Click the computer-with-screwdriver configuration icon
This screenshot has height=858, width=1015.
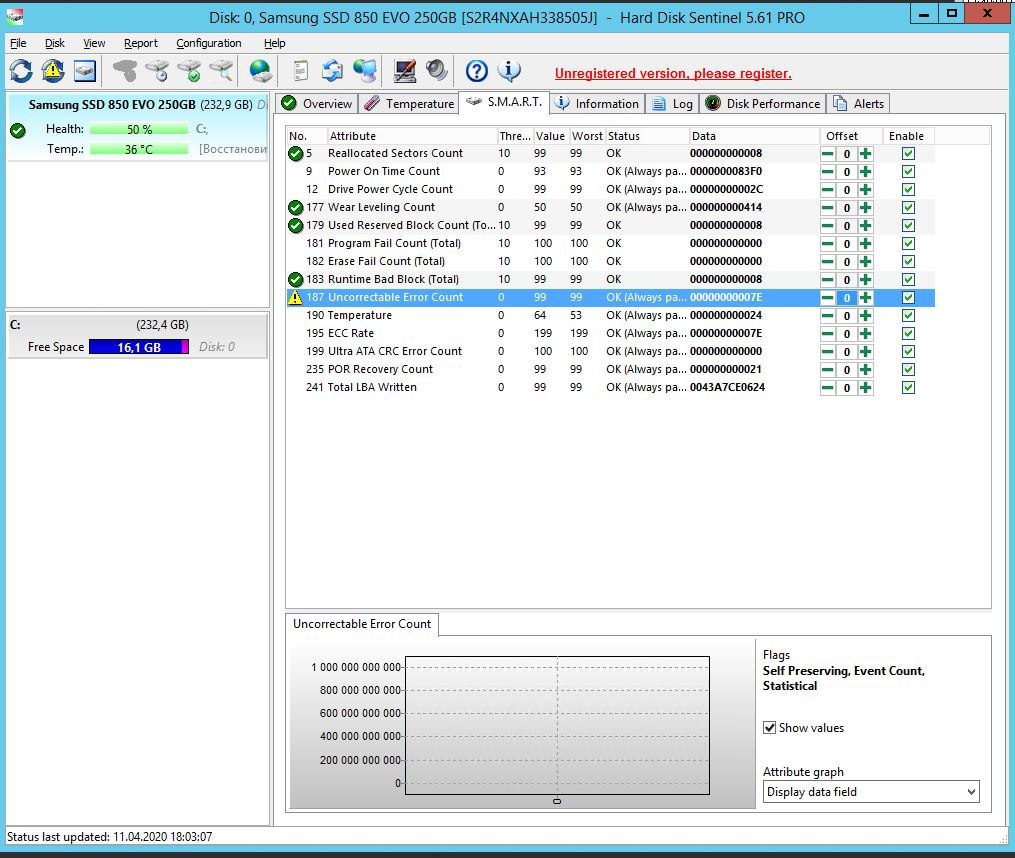click(x=405, y=71)
